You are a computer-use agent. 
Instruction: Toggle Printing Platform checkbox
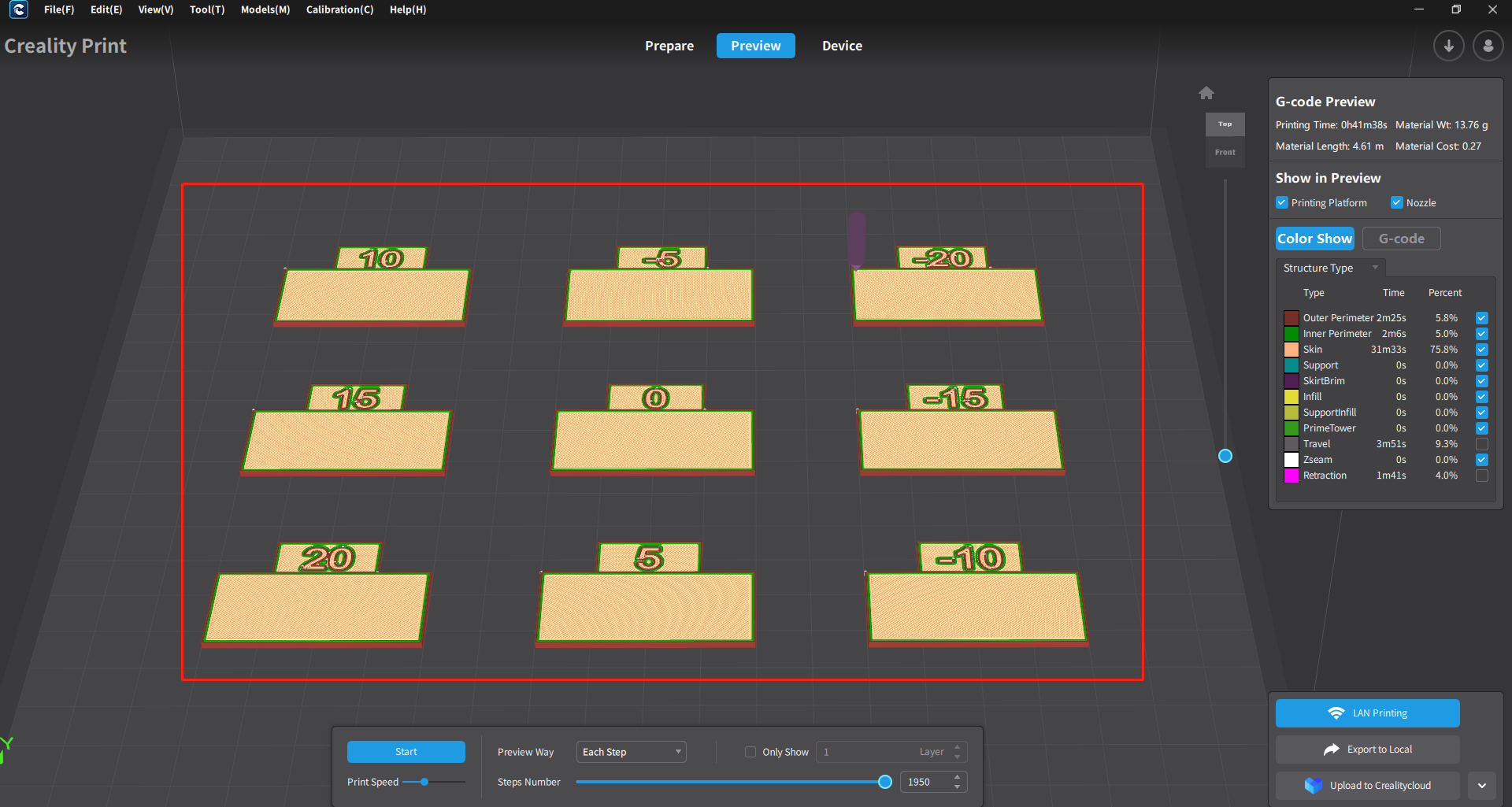[x=1282, y=203]
